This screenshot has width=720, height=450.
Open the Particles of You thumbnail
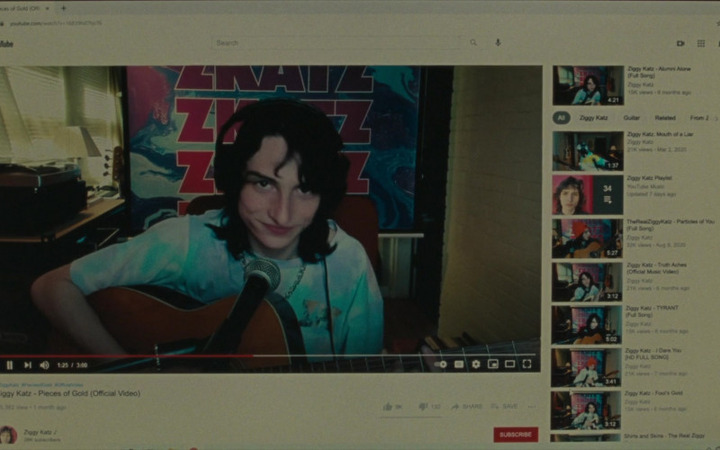587,238
